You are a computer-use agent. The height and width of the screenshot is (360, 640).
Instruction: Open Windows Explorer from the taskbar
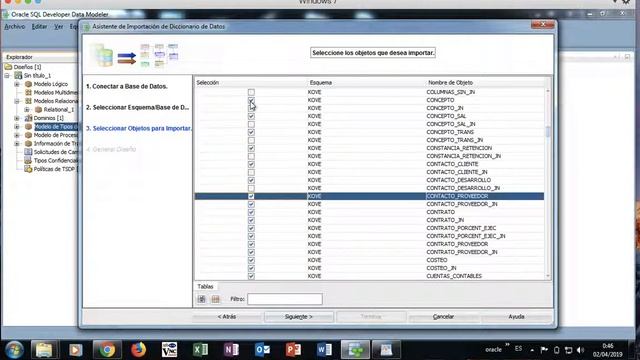tap(44, 350)
